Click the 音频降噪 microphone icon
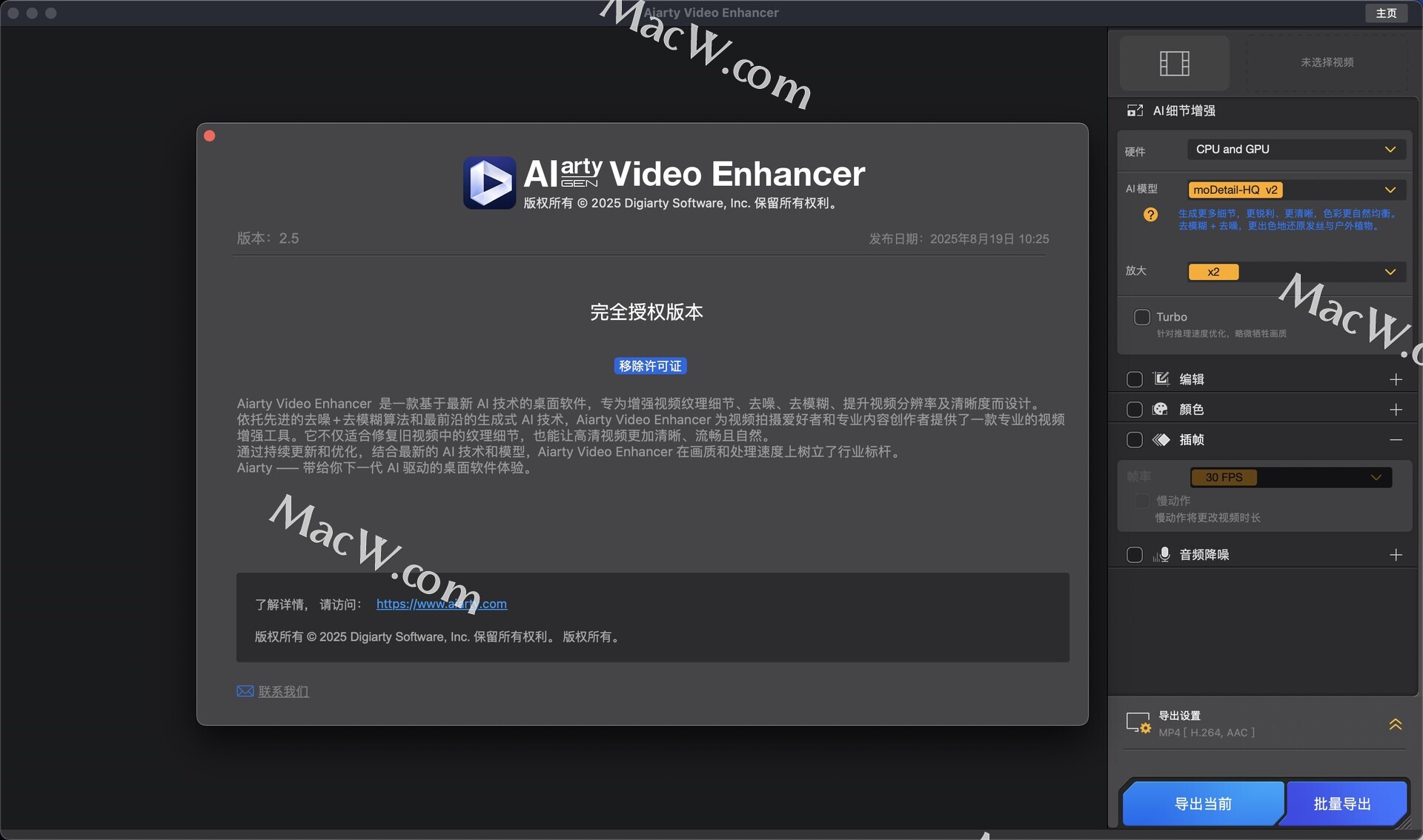Screen dimensions: 1423x840 (1162, 555)
